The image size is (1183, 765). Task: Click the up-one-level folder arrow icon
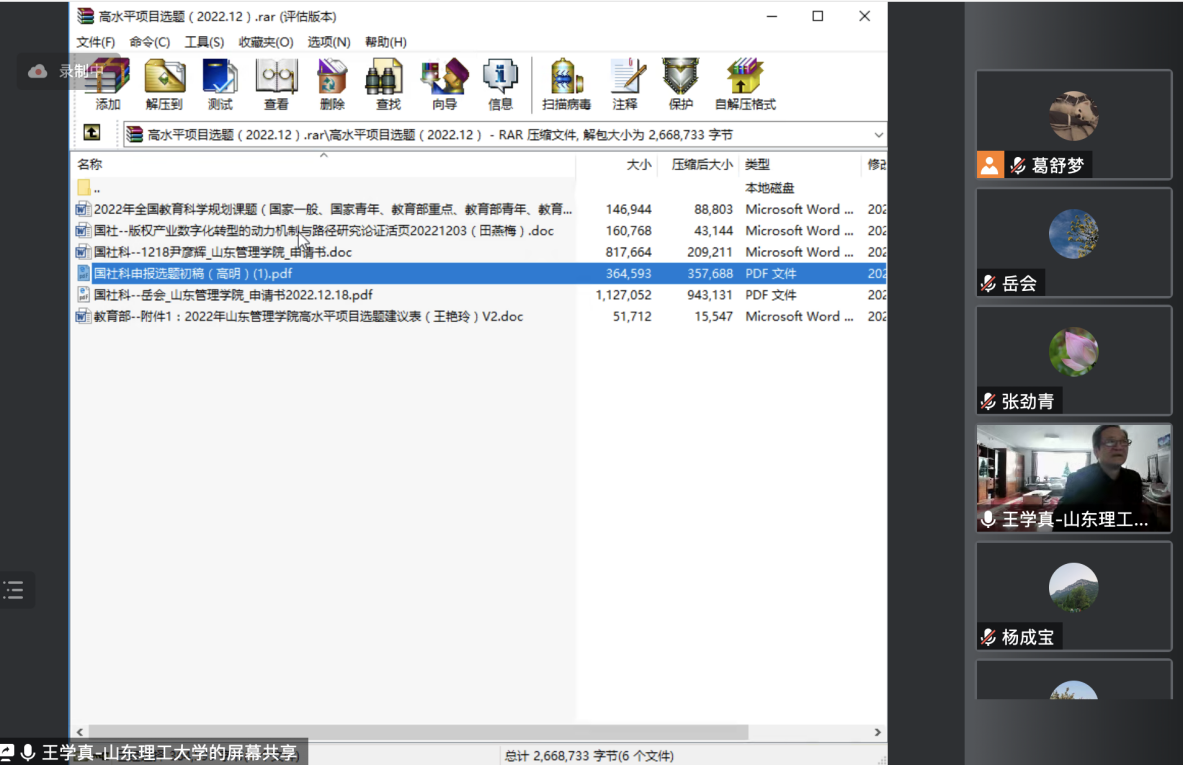(x=92, y=133)
